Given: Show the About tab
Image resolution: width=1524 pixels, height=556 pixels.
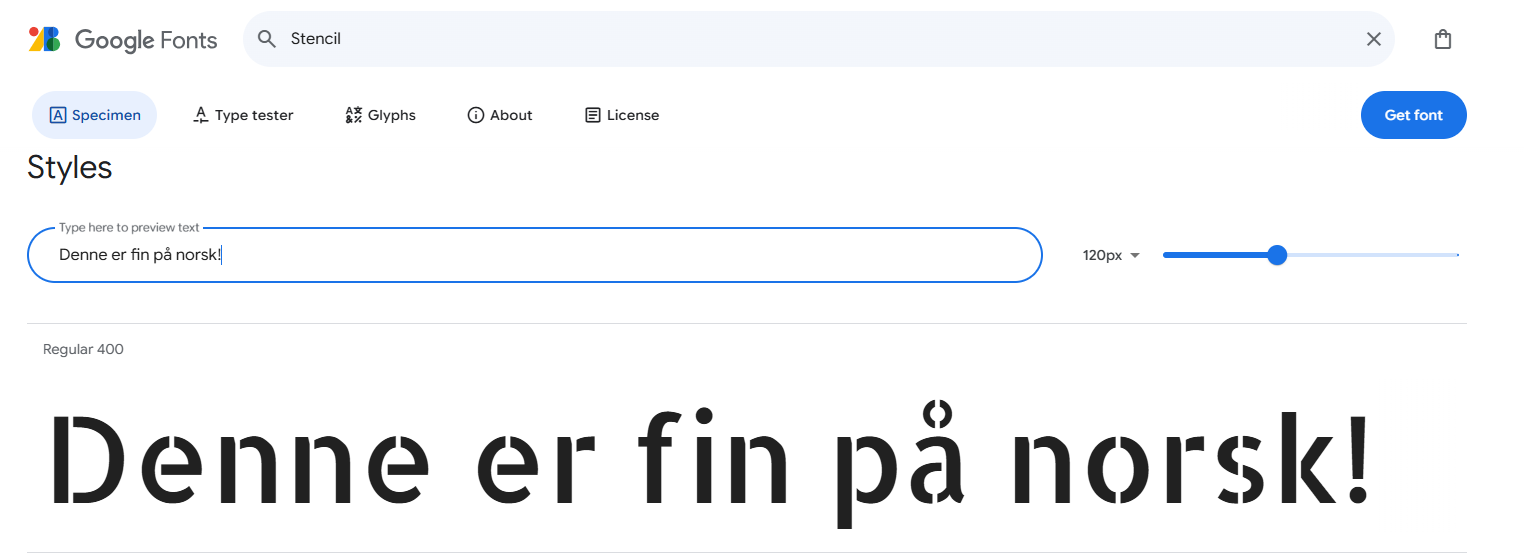Looking at the screenshot, I should (x=500, y=115).
